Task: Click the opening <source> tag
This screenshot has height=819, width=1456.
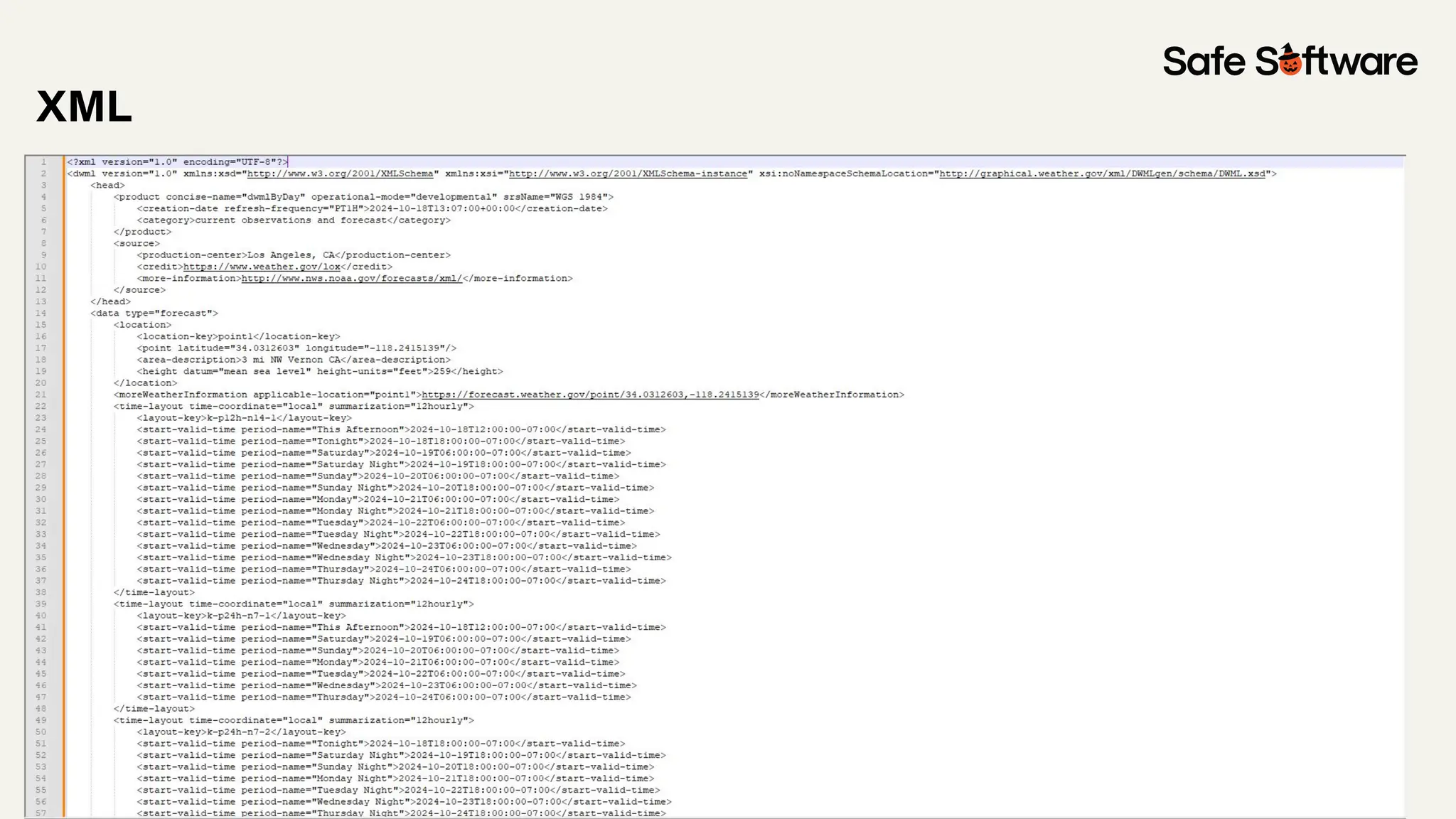Action: 136,243
